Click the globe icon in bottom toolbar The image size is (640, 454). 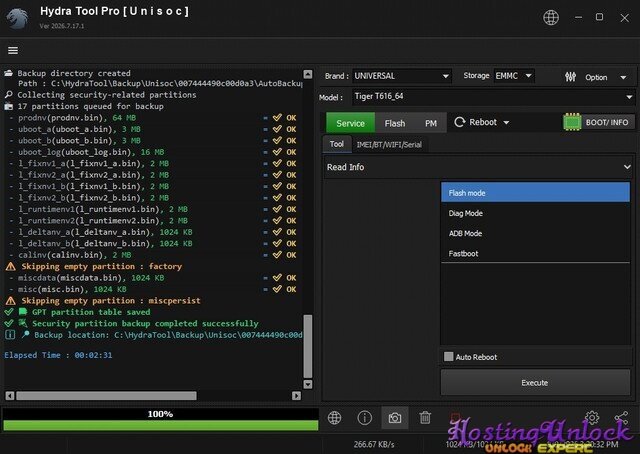[x=334, y=418]
